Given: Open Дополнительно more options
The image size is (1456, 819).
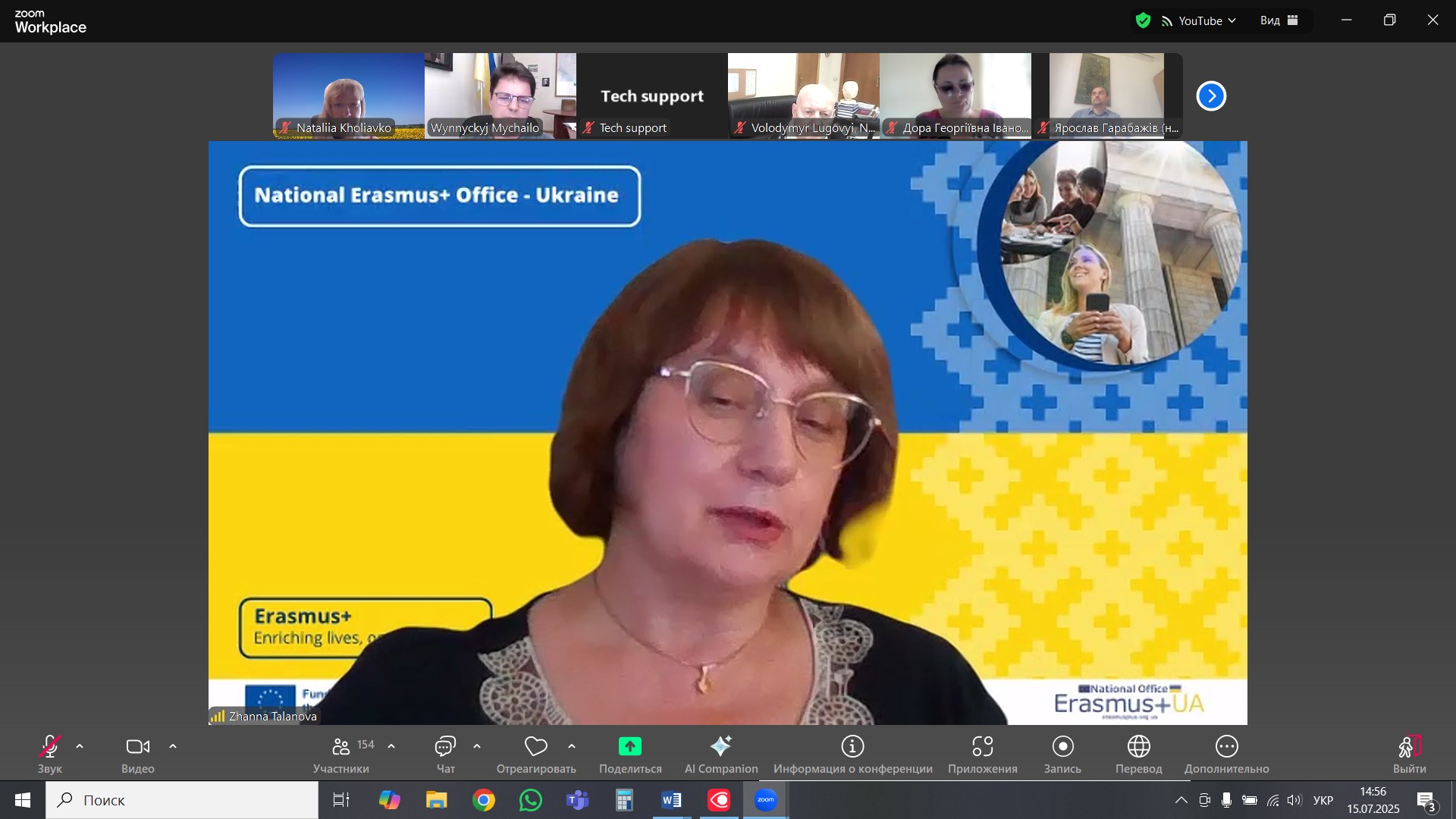Looking at the screenshot, I should pyautogui.click(x=1227, y=755).
